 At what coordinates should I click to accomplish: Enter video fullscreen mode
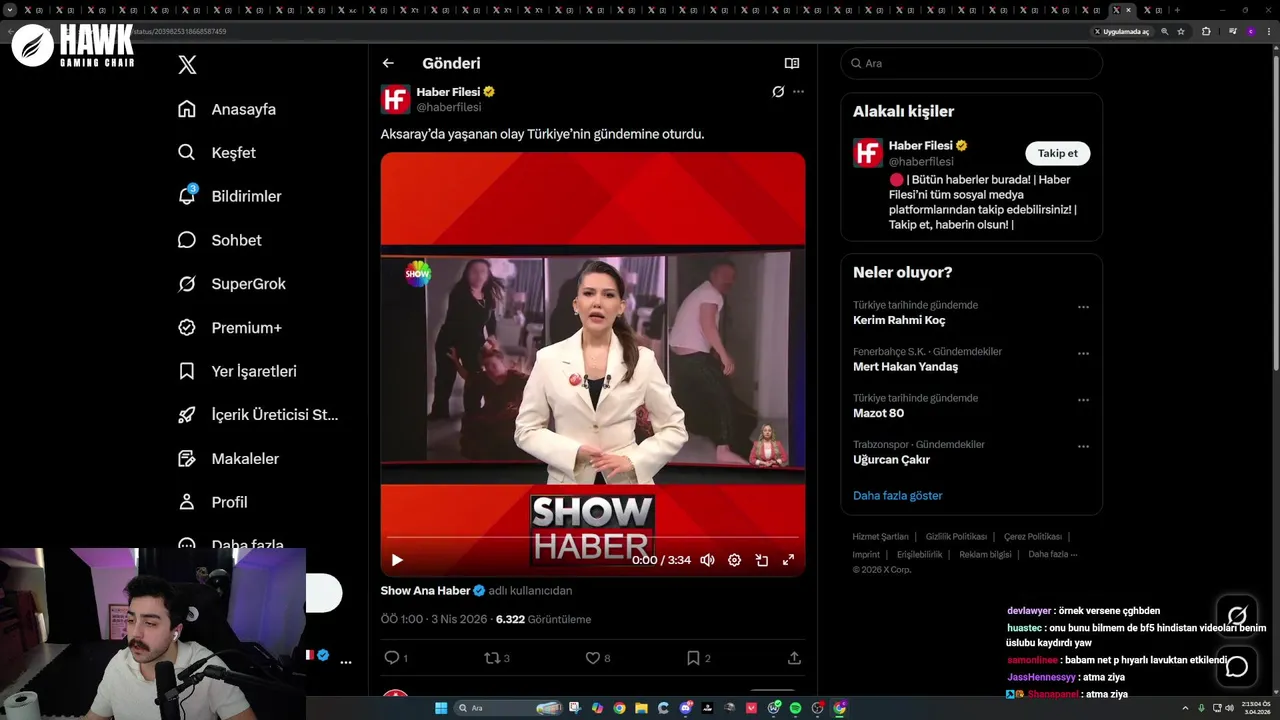[788, 560]
